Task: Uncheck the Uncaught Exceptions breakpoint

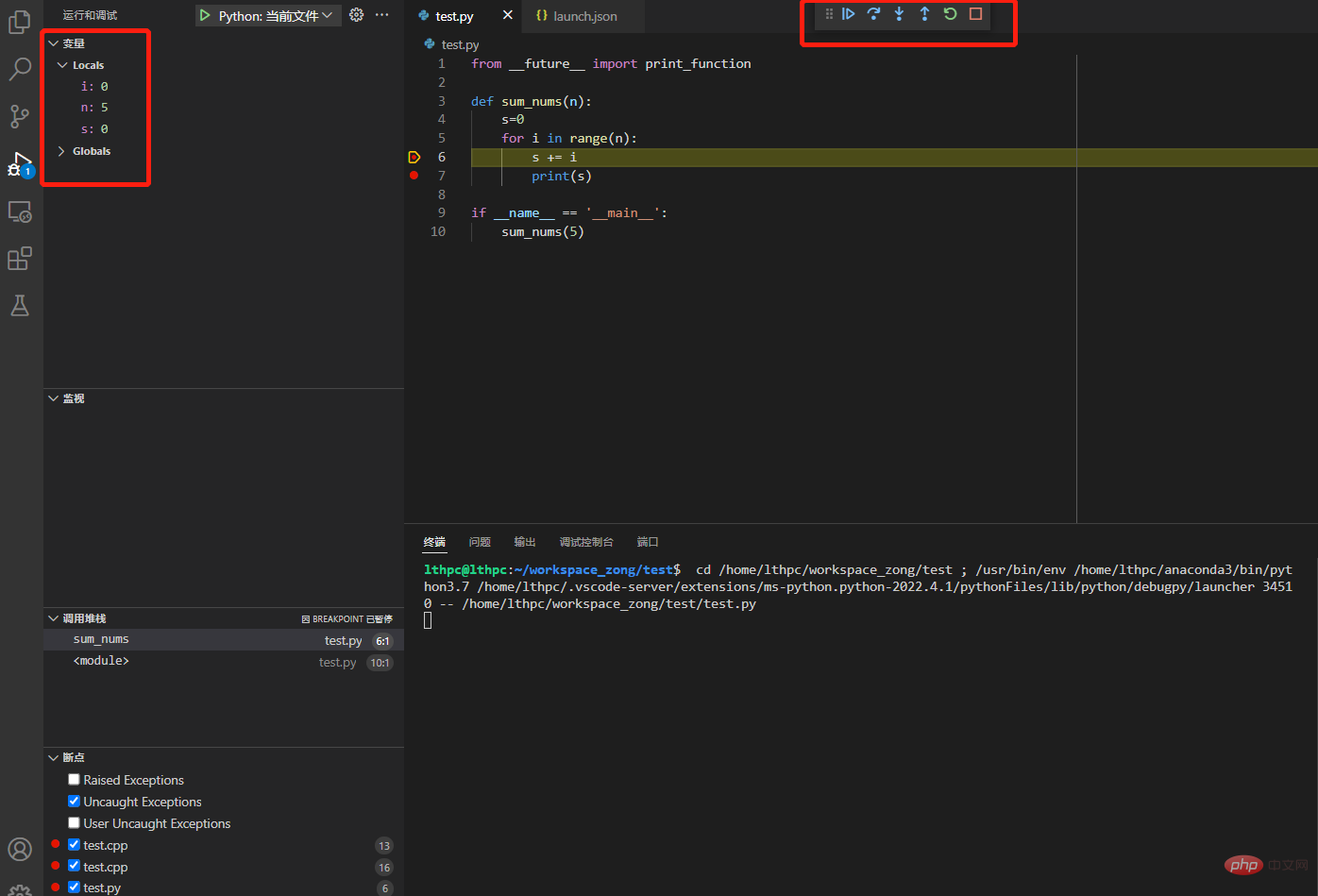Action: click(x=74, y=802)
